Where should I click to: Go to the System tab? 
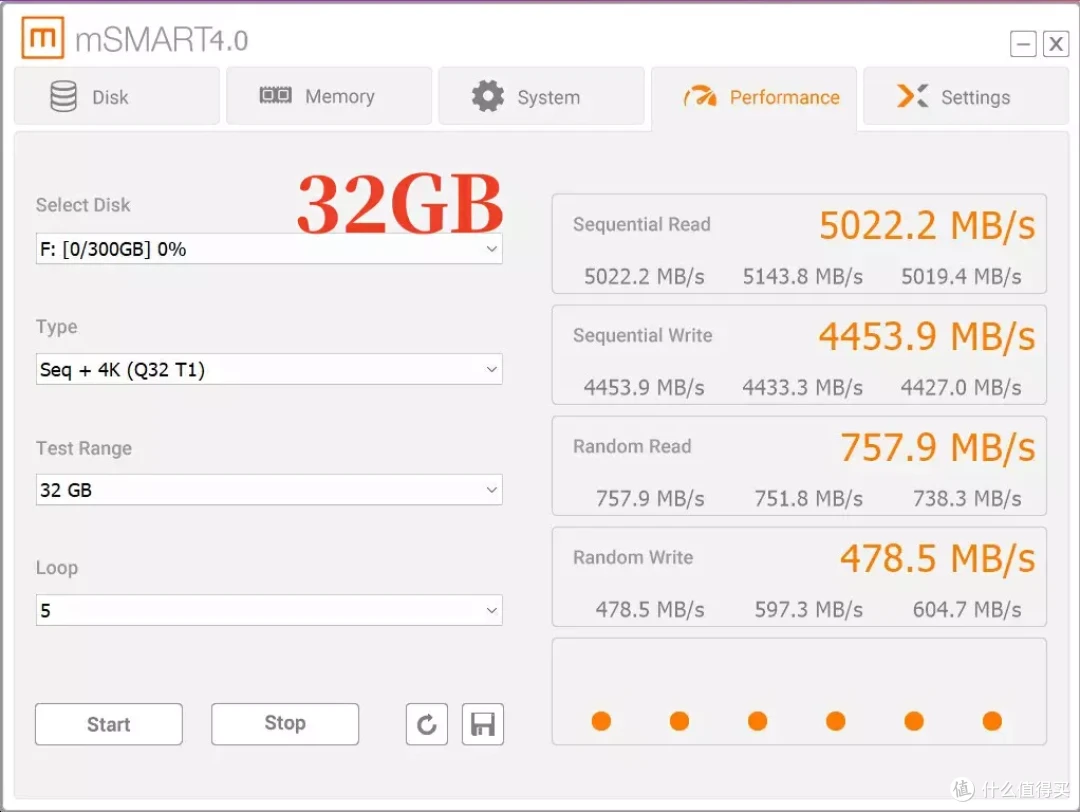pos(541,96)
